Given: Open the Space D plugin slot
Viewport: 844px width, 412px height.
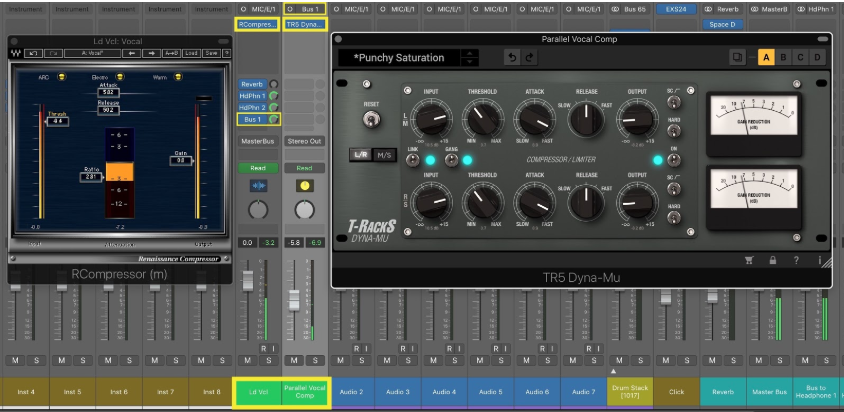Looking at the screenshot, I should (722, 24).
